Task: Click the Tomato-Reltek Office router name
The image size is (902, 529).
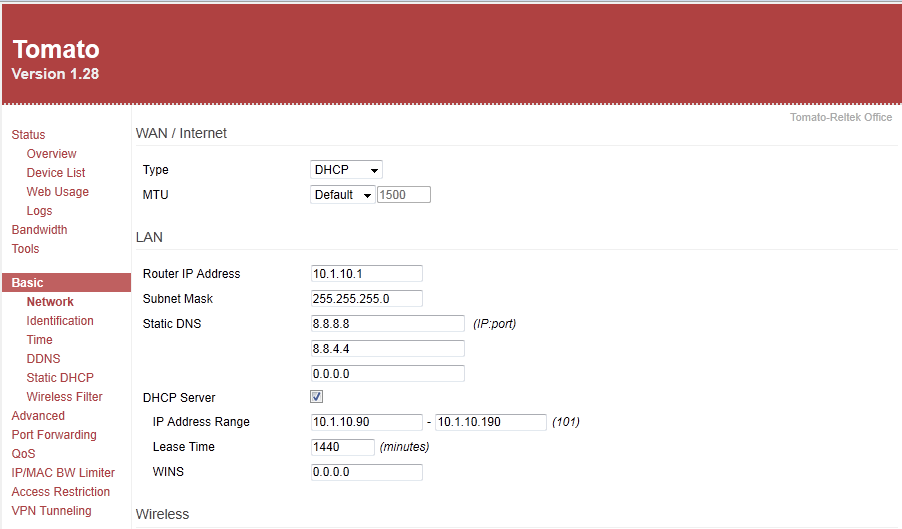Action: [x=840, y=117]
